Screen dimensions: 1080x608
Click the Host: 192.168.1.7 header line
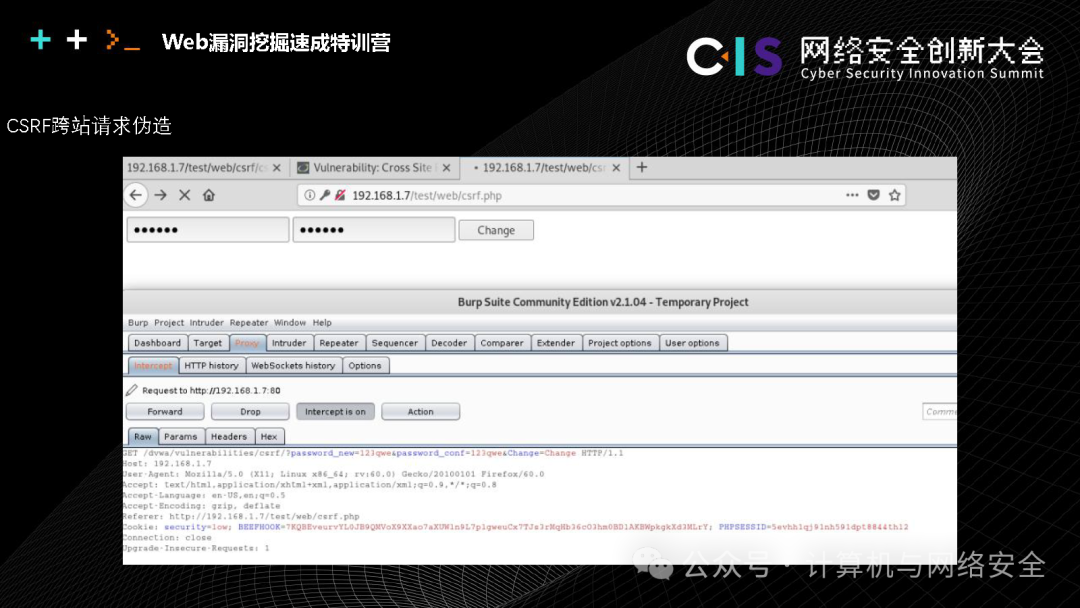167,464
